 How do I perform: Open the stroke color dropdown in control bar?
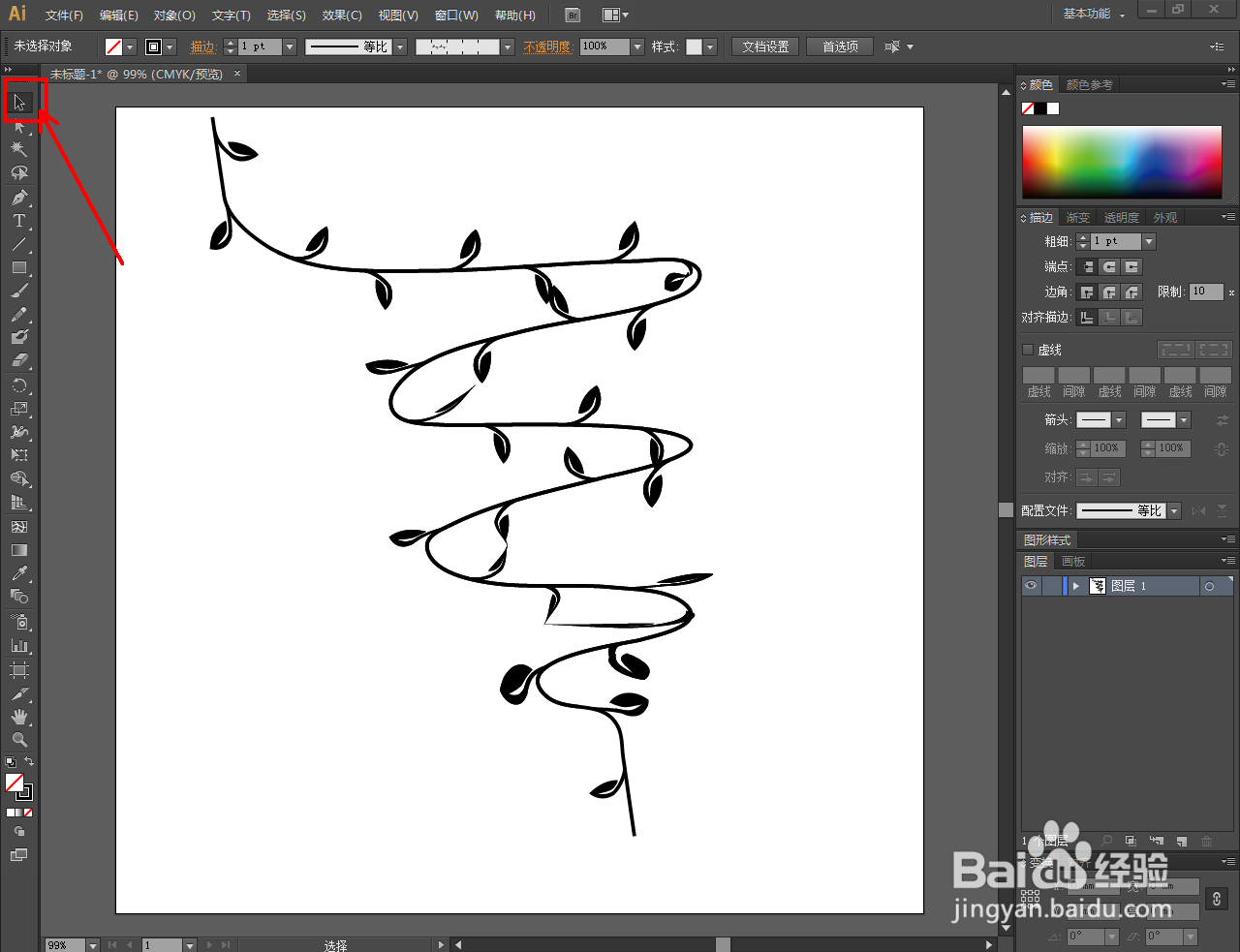tap(170, 46)
